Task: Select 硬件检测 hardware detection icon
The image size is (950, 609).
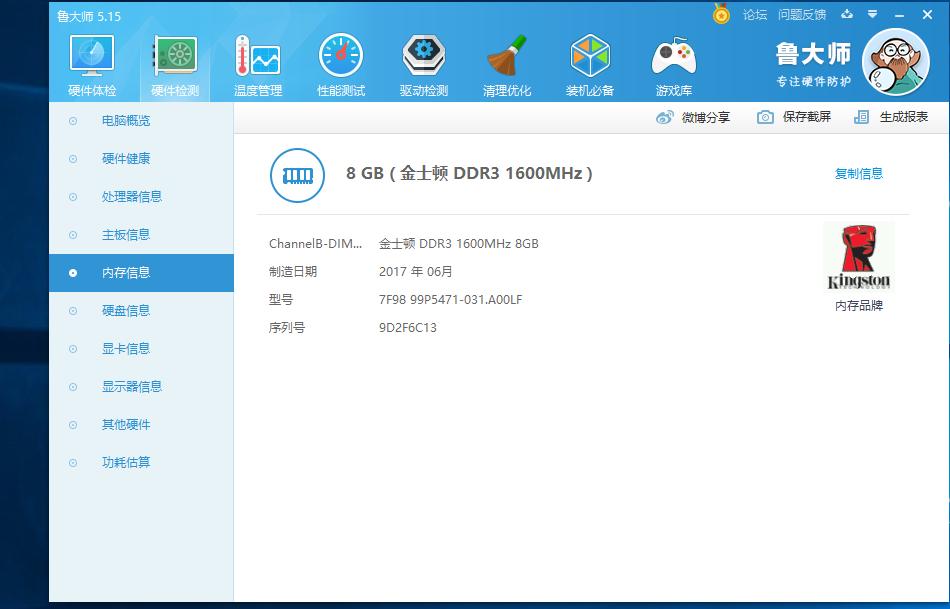Action: [175, 65]
